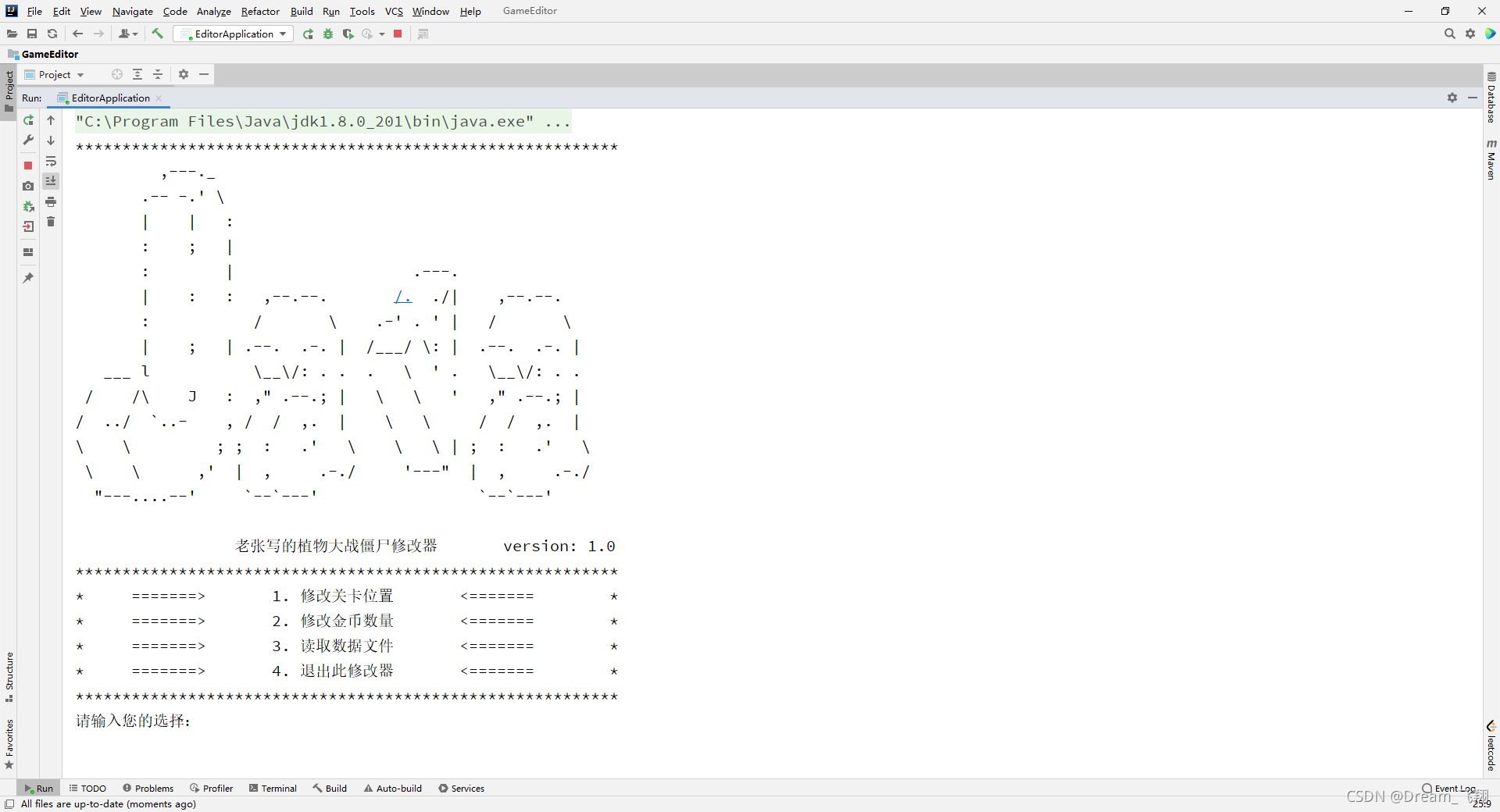Image resolution: width=1500 pixels, height=812 pixels.
Task: Click the Reload All from Disk icon
Action: (52, 34)
